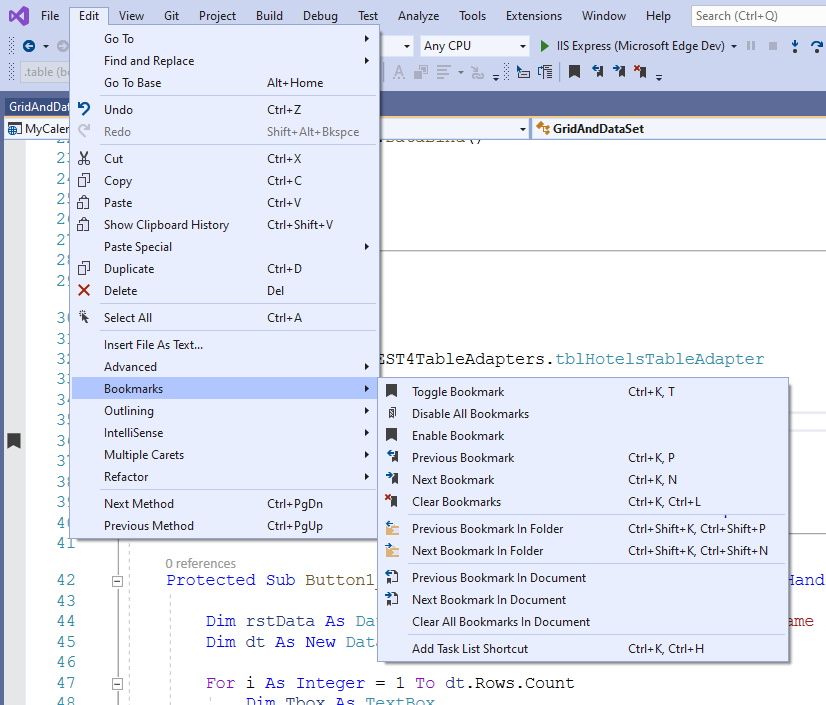Click the increase indent toolbar icon

tap(545, 72)
